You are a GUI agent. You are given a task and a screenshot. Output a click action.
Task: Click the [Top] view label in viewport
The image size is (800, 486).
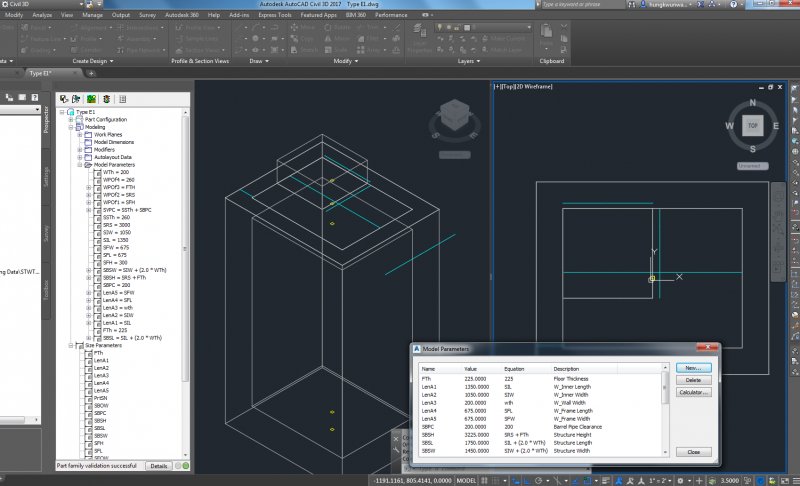(x=507, y=87)
